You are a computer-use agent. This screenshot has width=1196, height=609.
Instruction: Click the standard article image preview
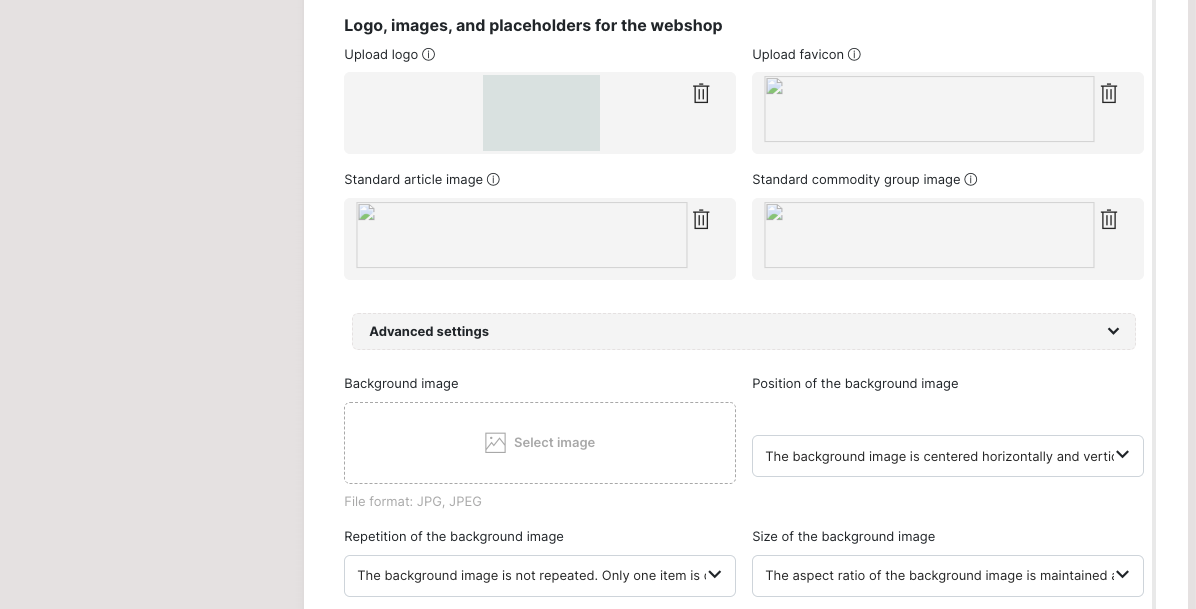pyautogui.click(x=521, y=235)
